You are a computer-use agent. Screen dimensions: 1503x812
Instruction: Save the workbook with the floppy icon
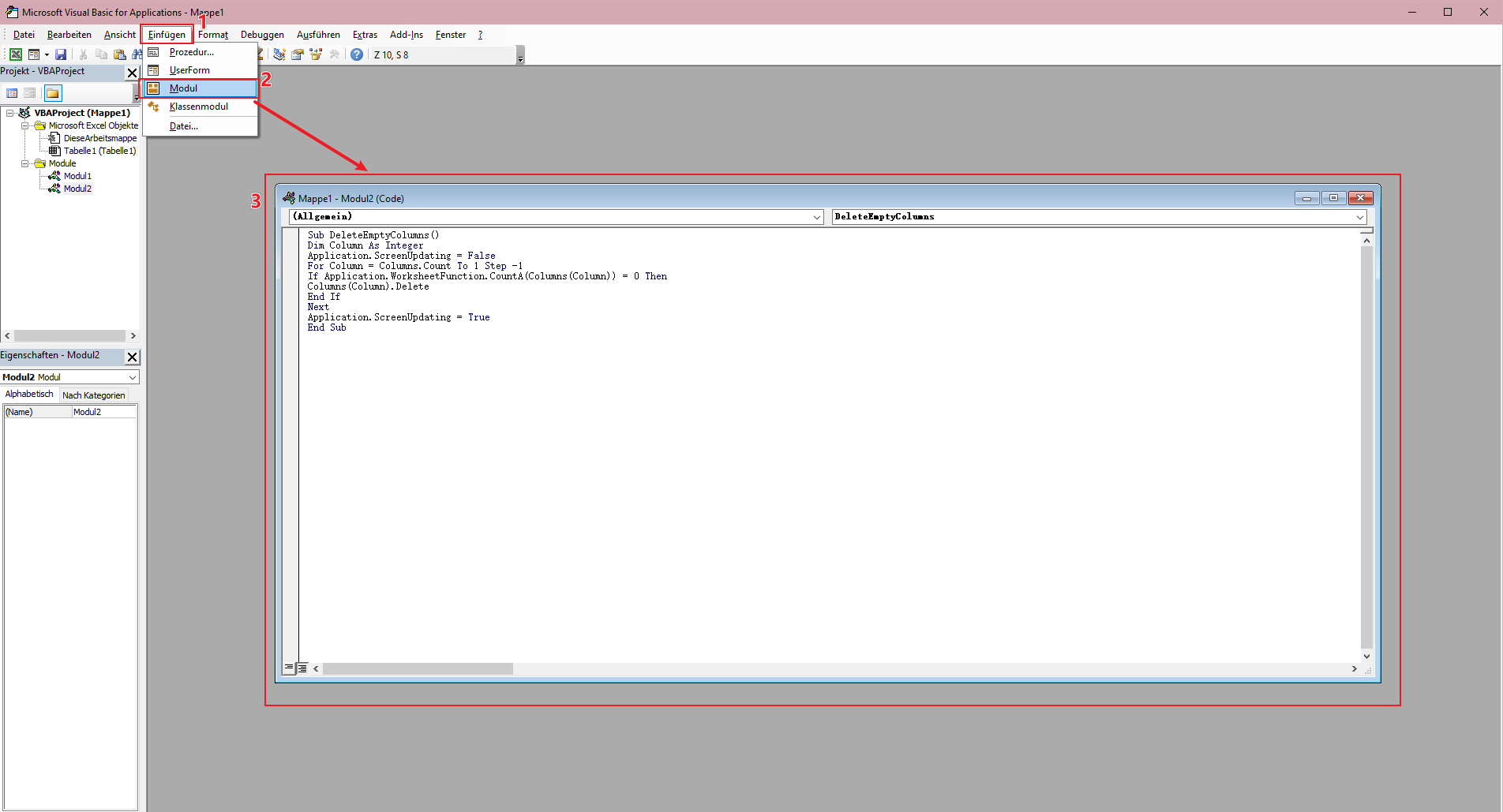tap(61, 54)
